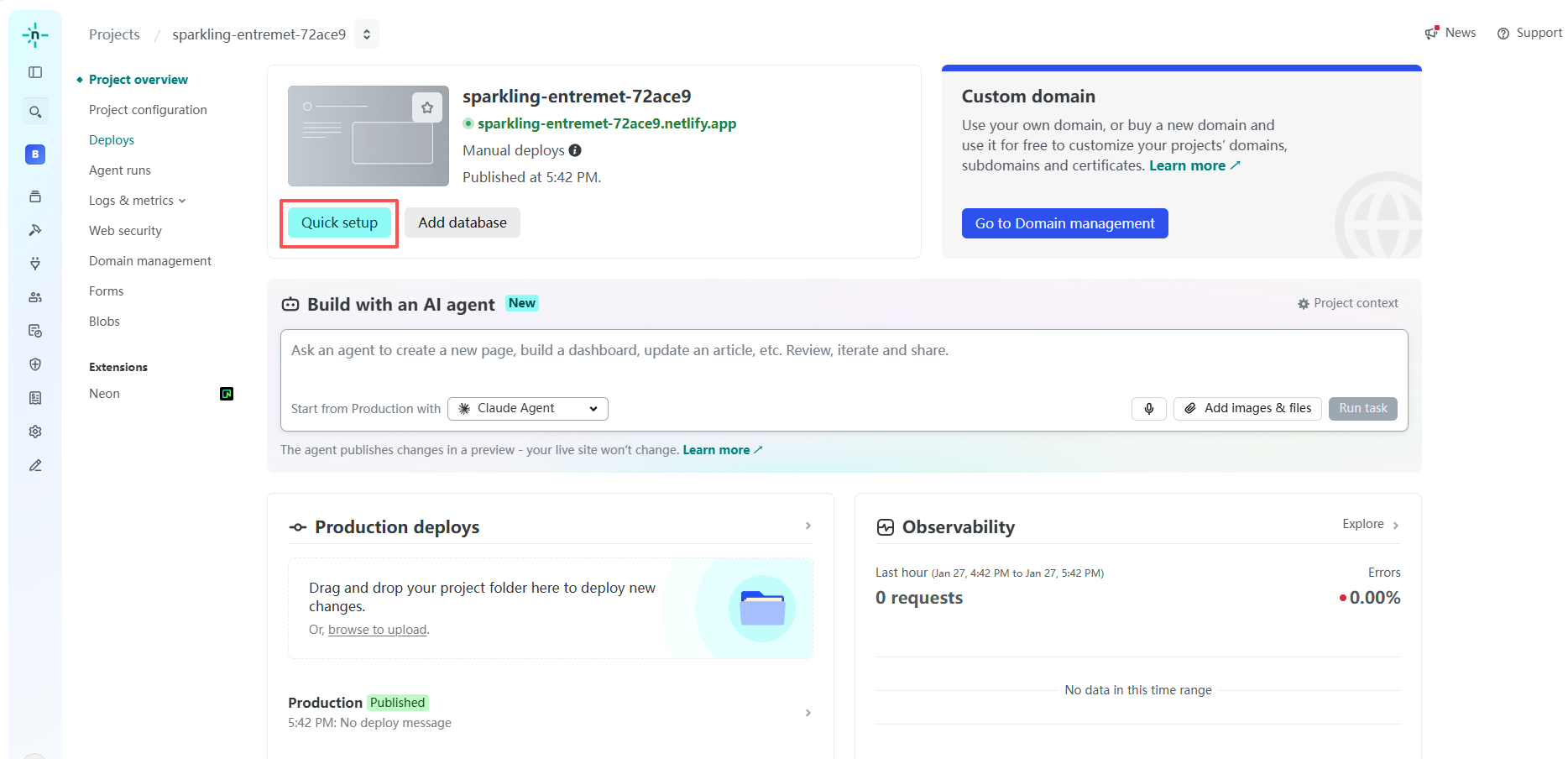Open the billing ledger icon in rail

click(x=35, y=398)
